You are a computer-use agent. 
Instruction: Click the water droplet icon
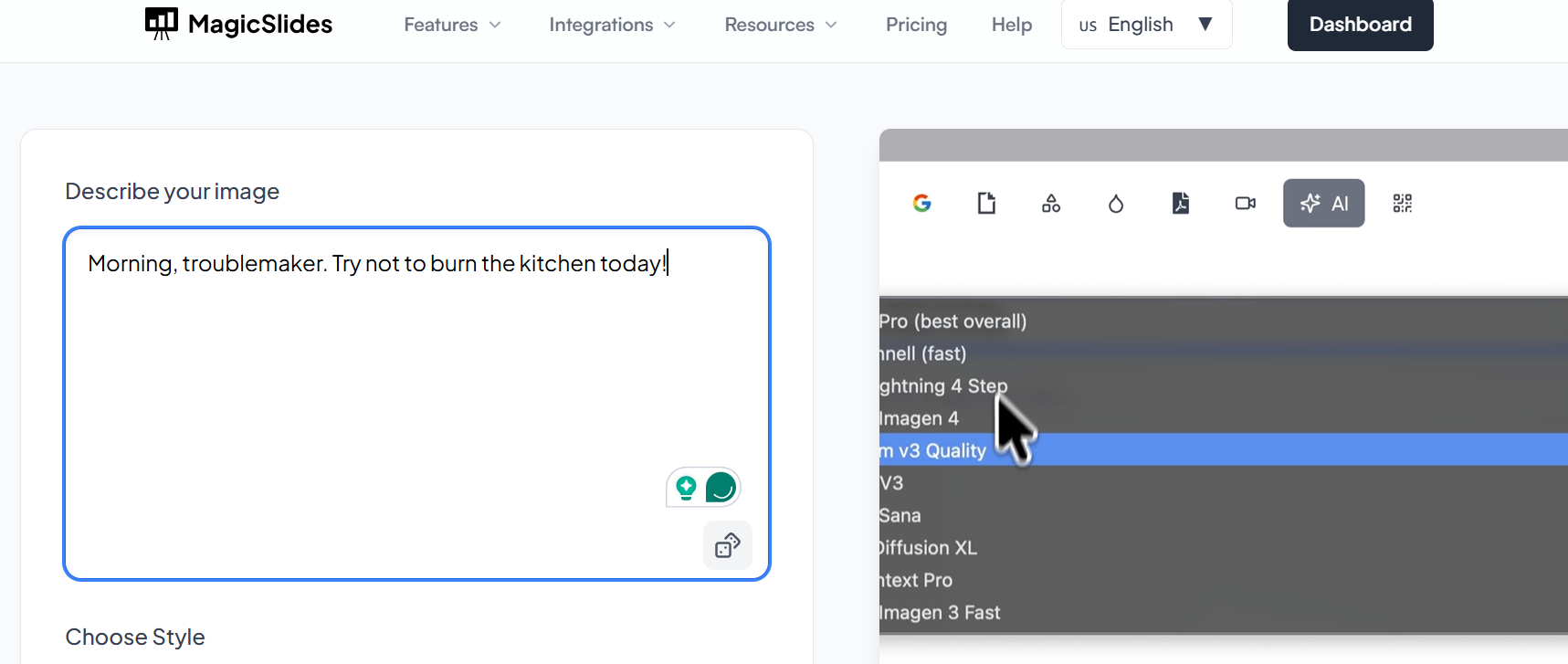pos(1116,203)
